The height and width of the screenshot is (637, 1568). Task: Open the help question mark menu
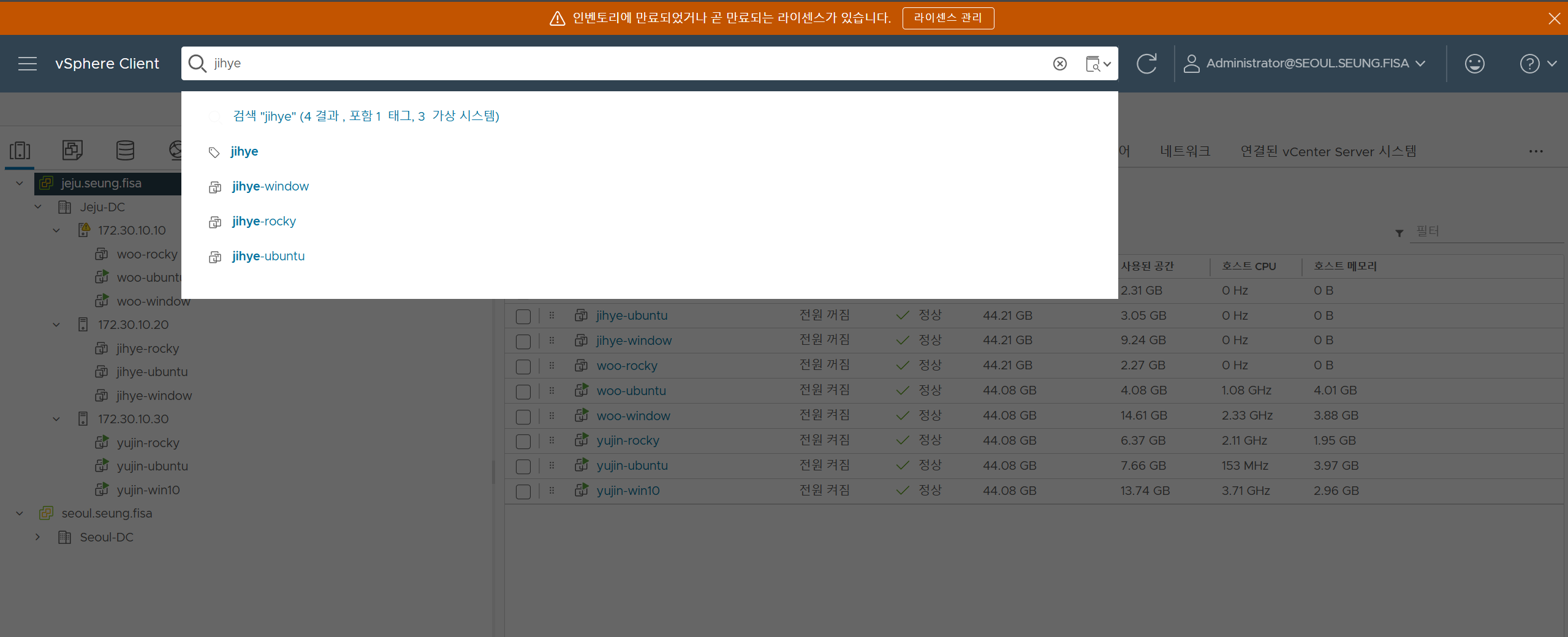pos(1537,64)
